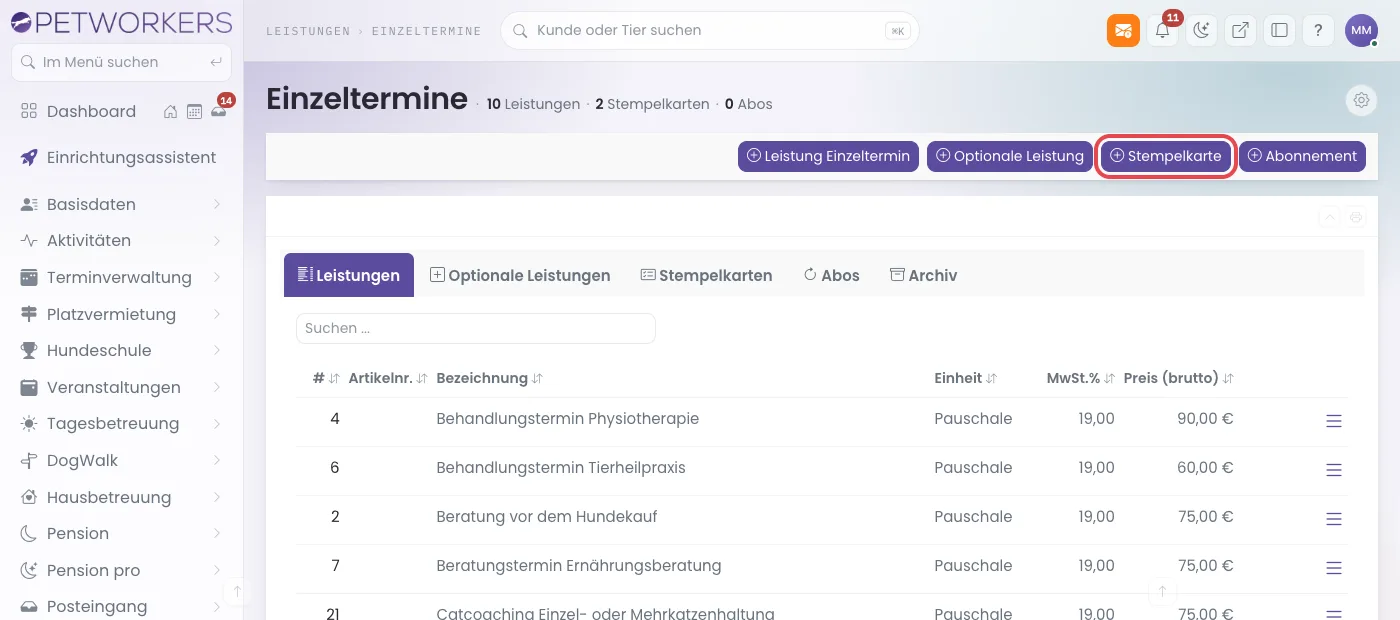Open row menu for Beratungstermin Ernährungsberatung

coord(1333,568)
